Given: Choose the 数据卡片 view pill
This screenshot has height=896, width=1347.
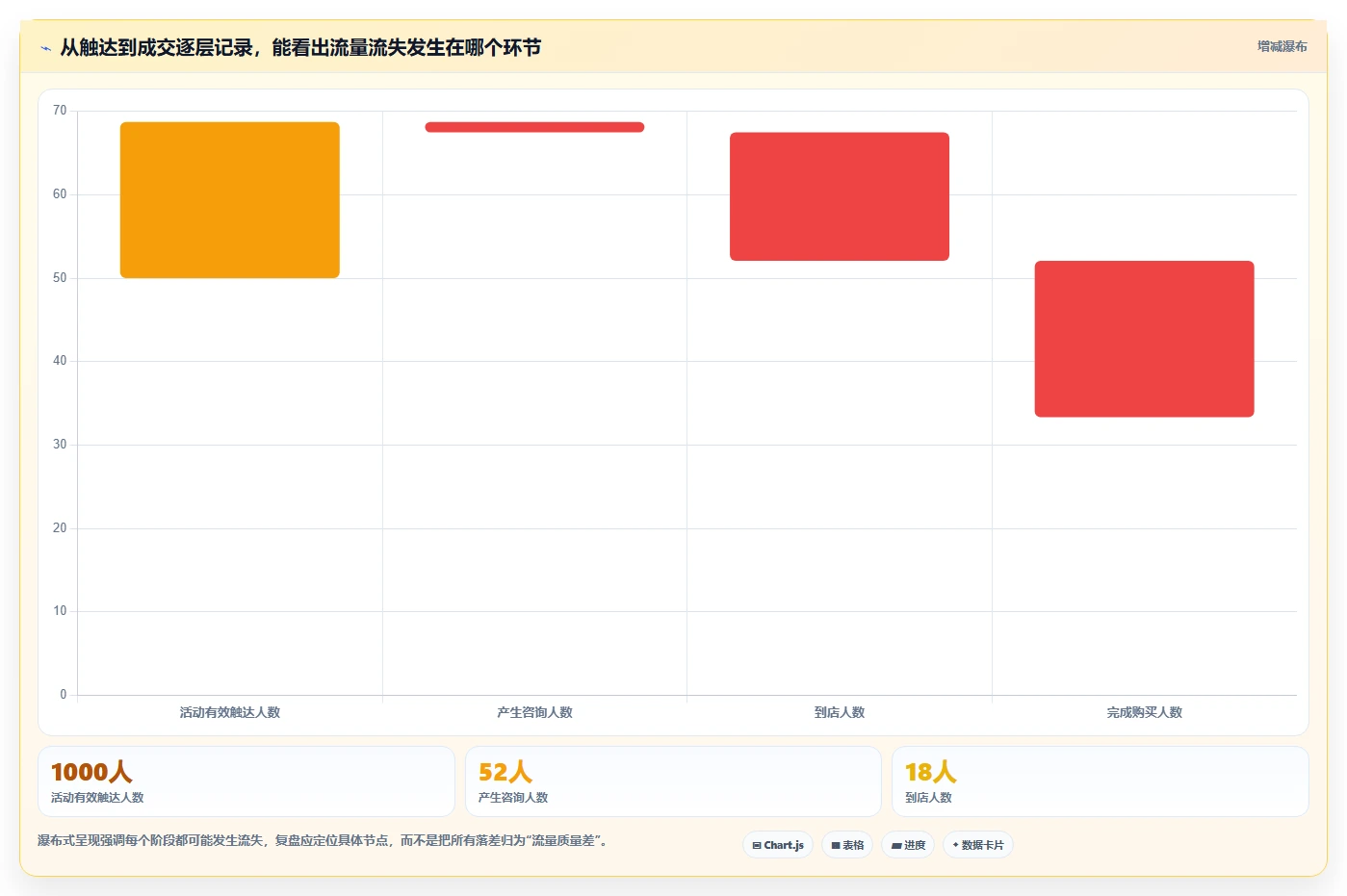Looking at the screenshot, I should pyautogui.click(x=978, y=845).
